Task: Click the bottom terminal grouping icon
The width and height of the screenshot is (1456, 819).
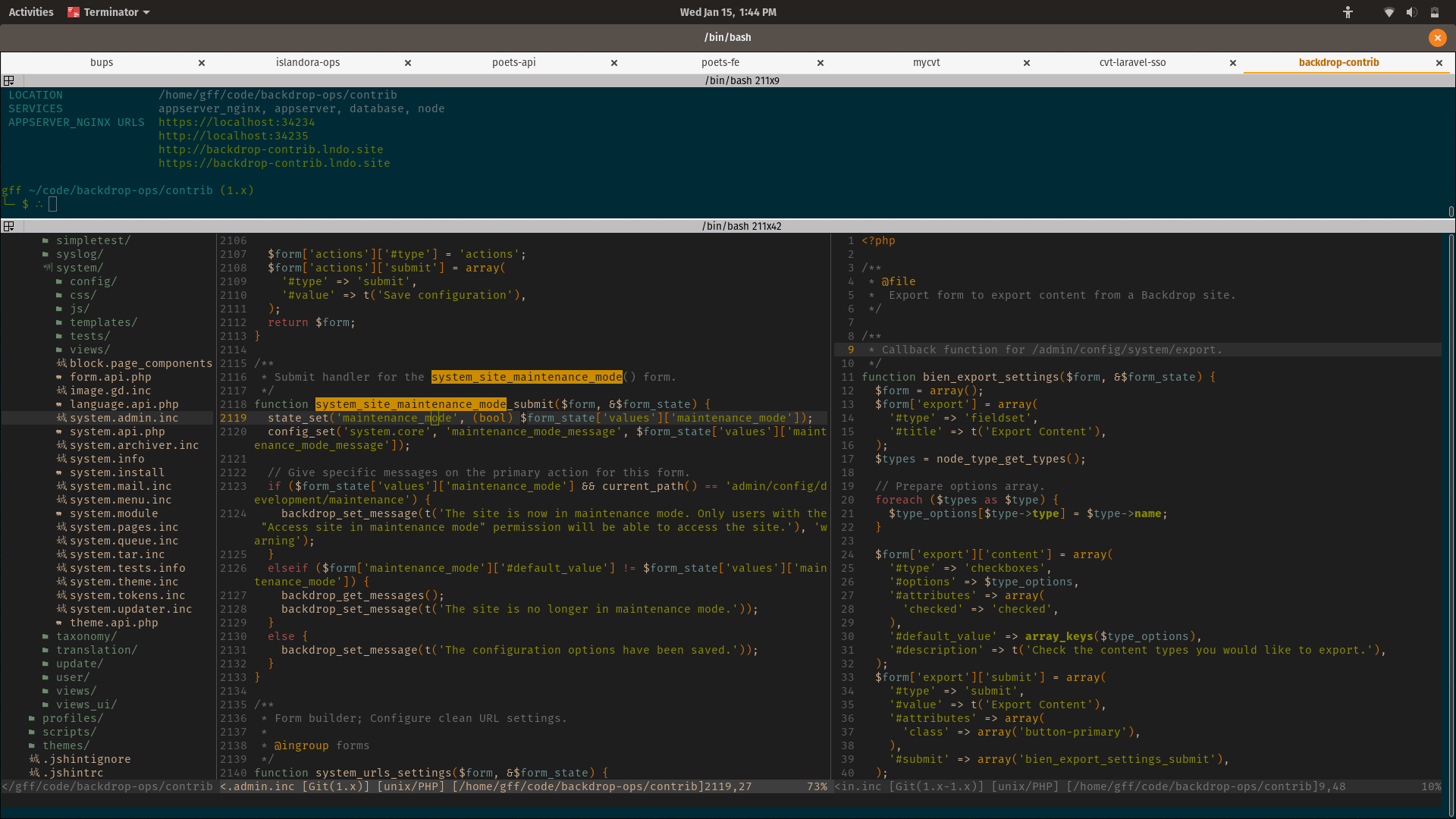Action: pos(9,226)
